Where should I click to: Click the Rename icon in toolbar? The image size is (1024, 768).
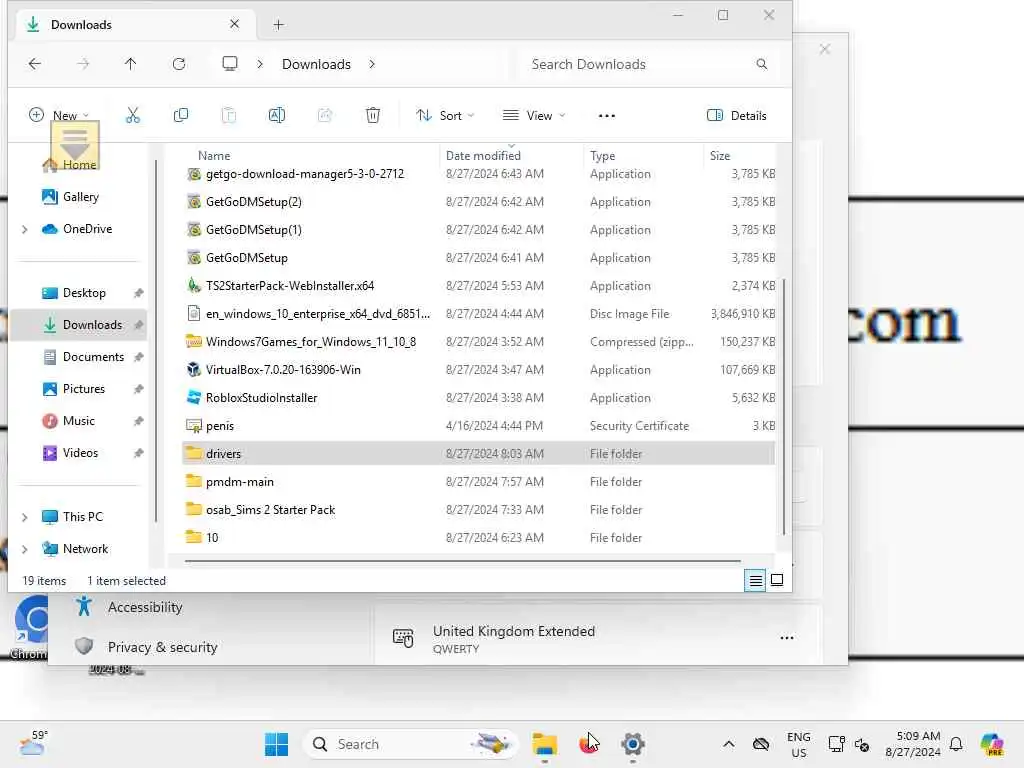pyautogui.click(x=277, y=116)
